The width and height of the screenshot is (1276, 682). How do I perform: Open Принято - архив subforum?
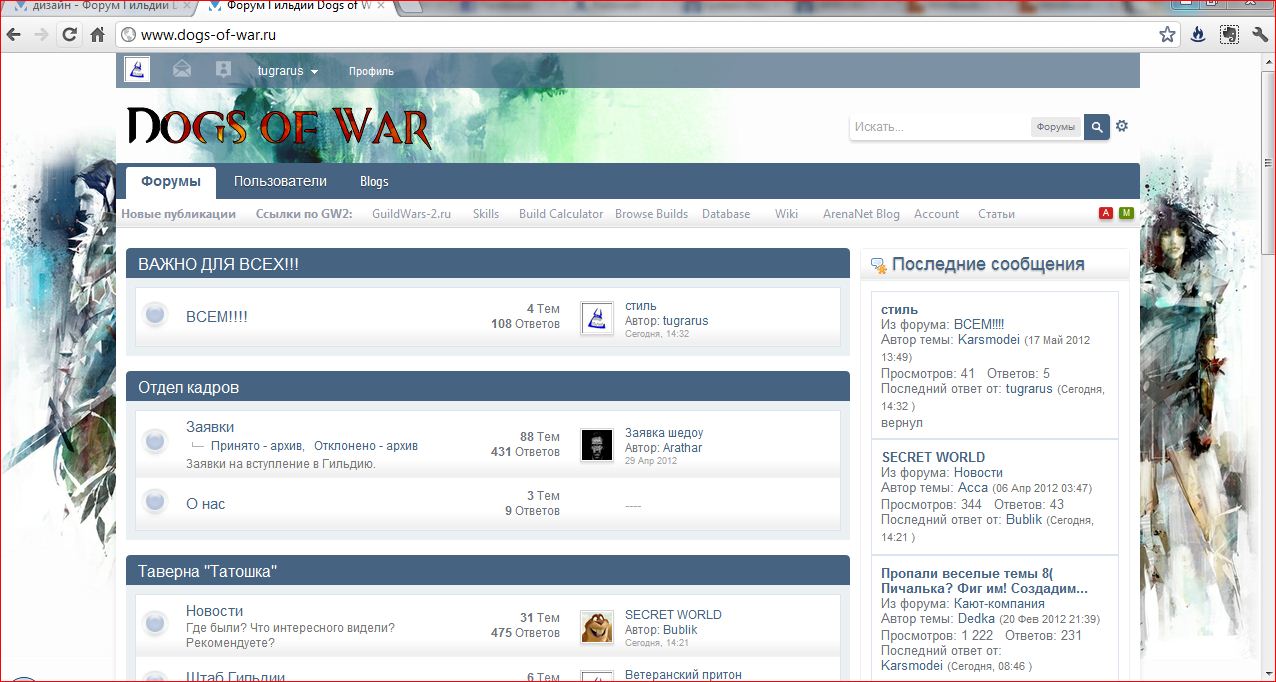[x=258, y=446]
